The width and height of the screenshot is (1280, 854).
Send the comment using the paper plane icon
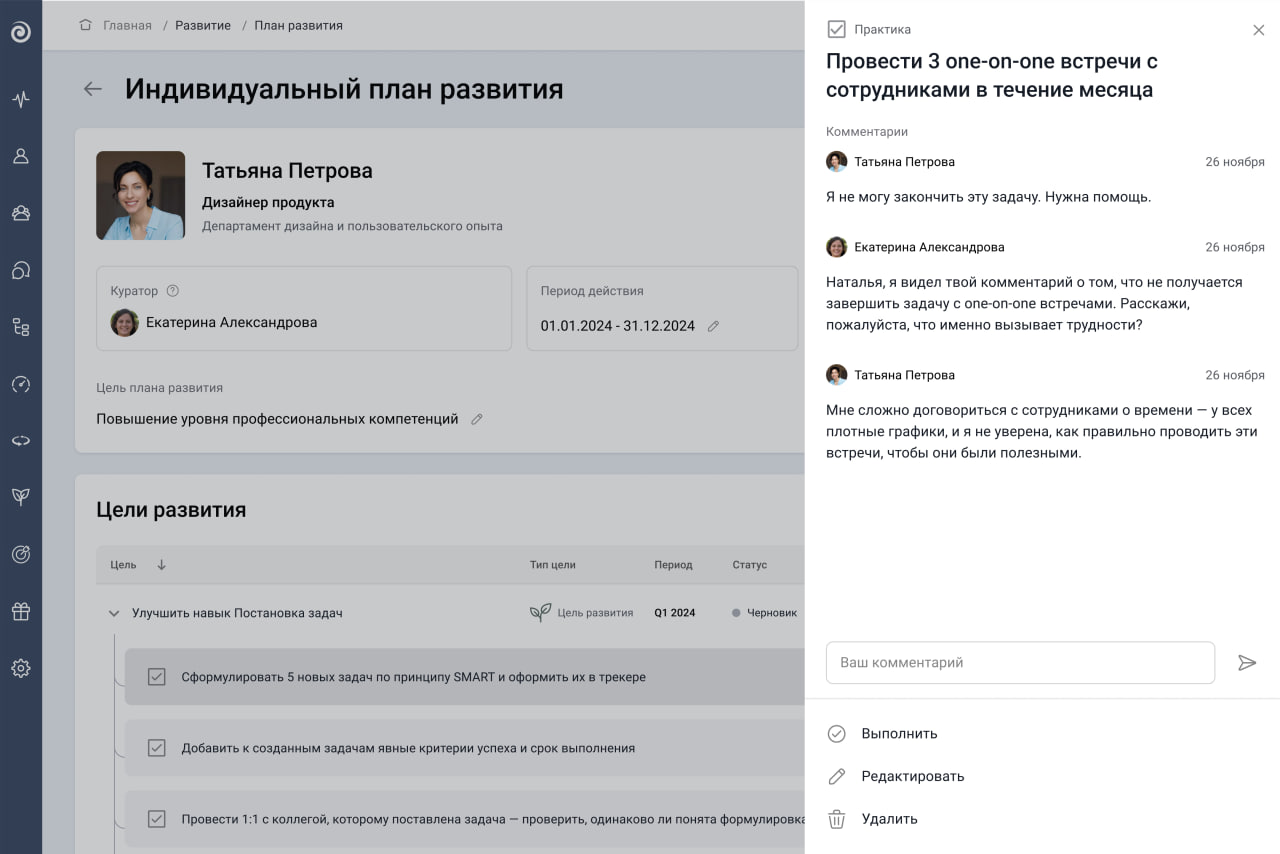tap(1247, 662)
